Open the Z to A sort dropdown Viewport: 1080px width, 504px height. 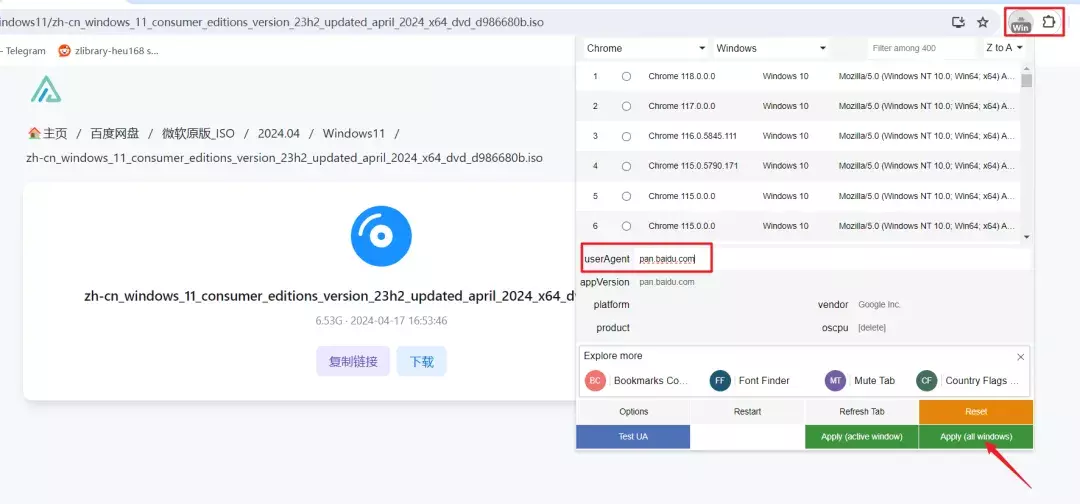click(1004, 48)
